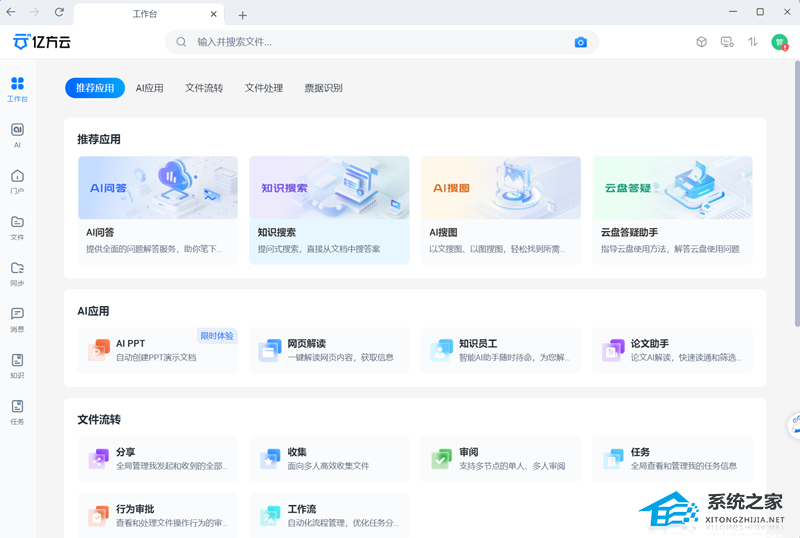Select the 票据识别 tab
800x538 pixels.
(x=323, y=88)
